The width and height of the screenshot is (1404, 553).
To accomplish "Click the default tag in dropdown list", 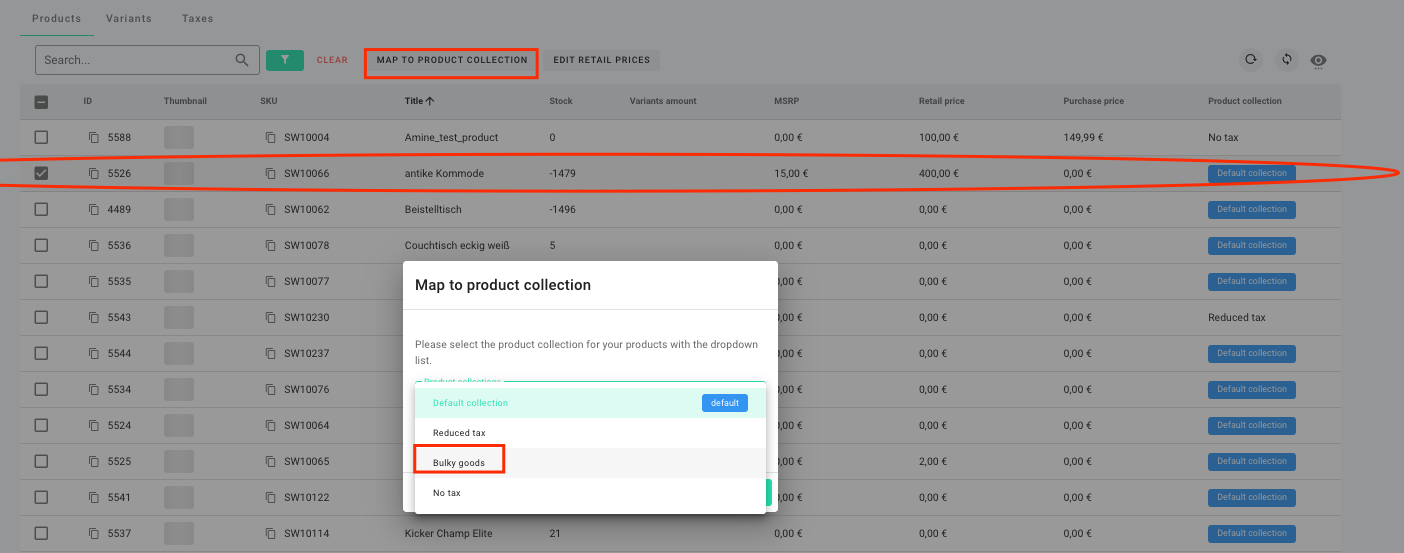I will [725, 403].
